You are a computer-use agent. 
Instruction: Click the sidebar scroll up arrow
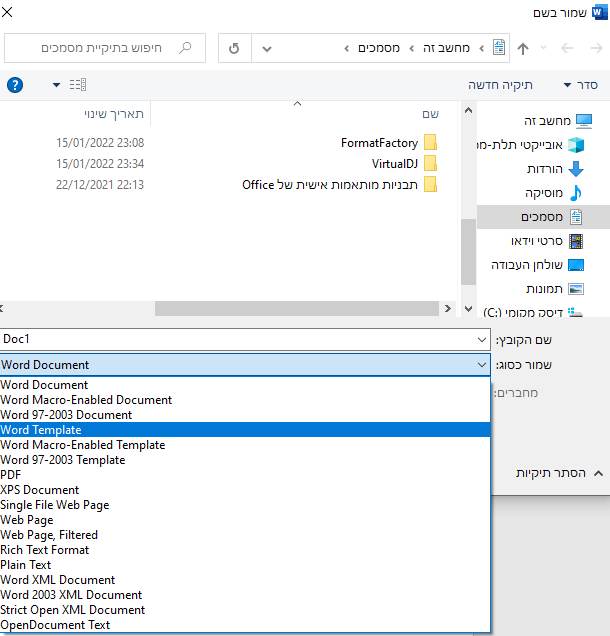468,110
